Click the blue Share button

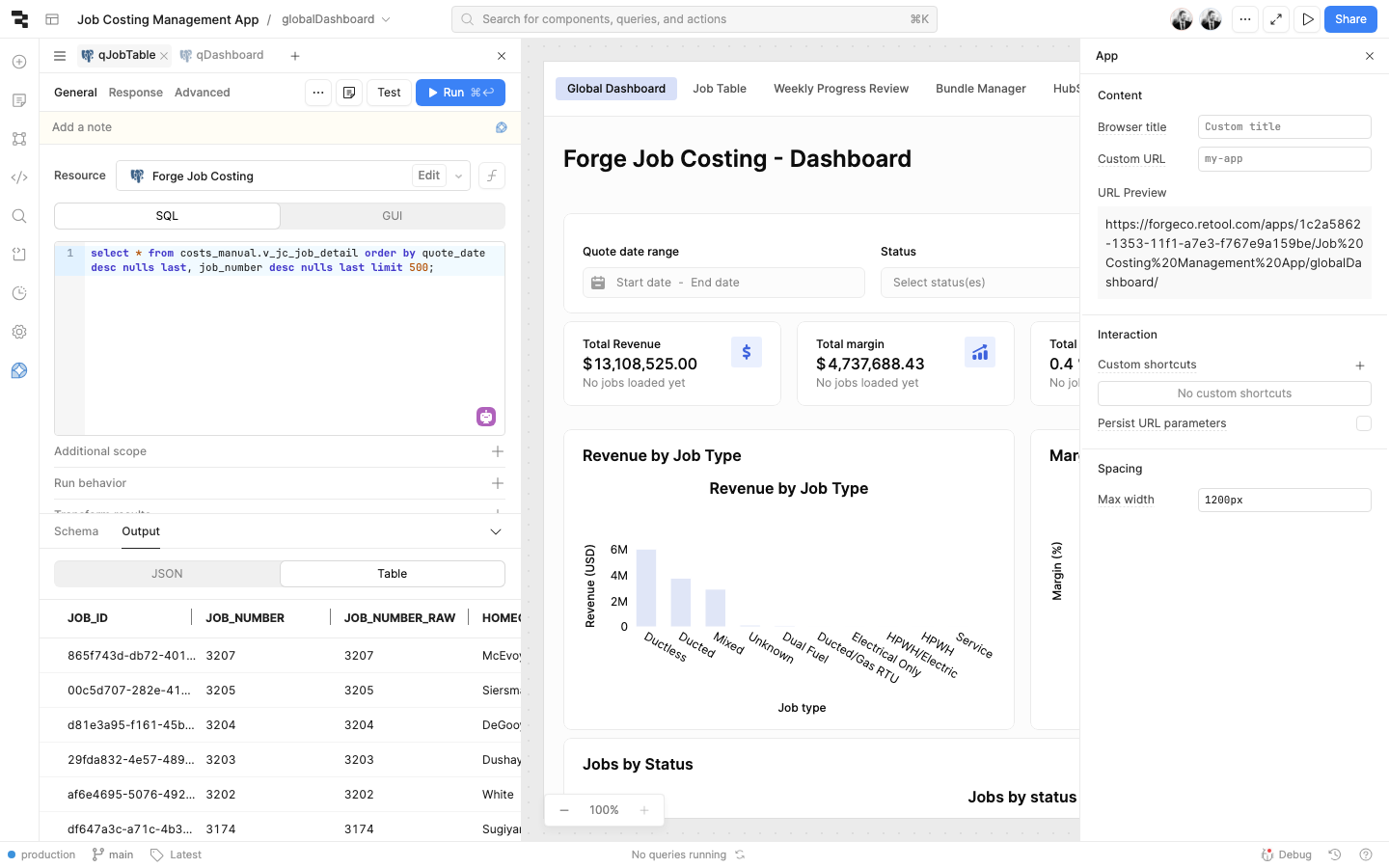click(x=1349, y=19)
